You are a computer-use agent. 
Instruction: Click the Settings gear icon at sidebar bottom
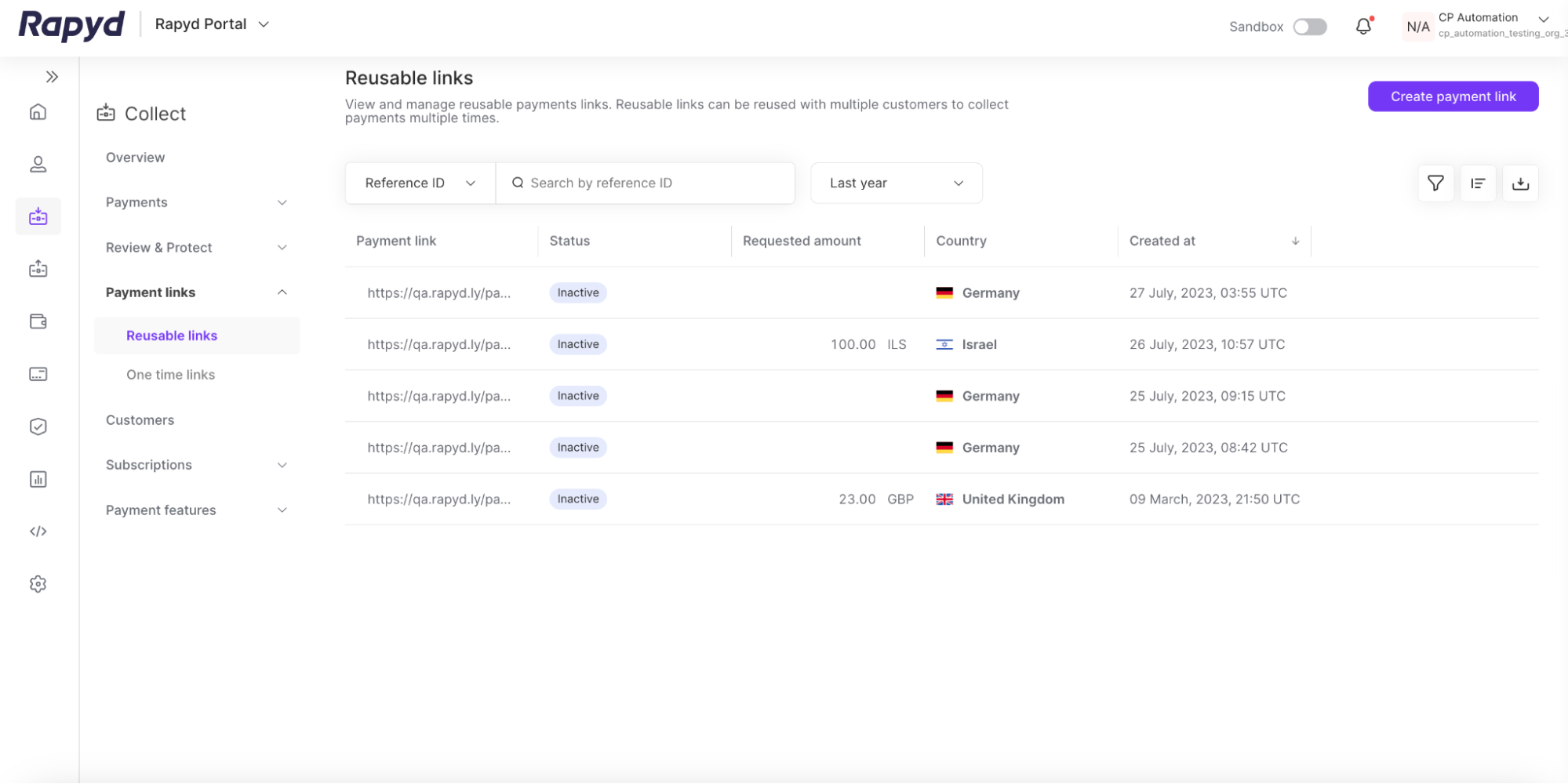[38, 583]
